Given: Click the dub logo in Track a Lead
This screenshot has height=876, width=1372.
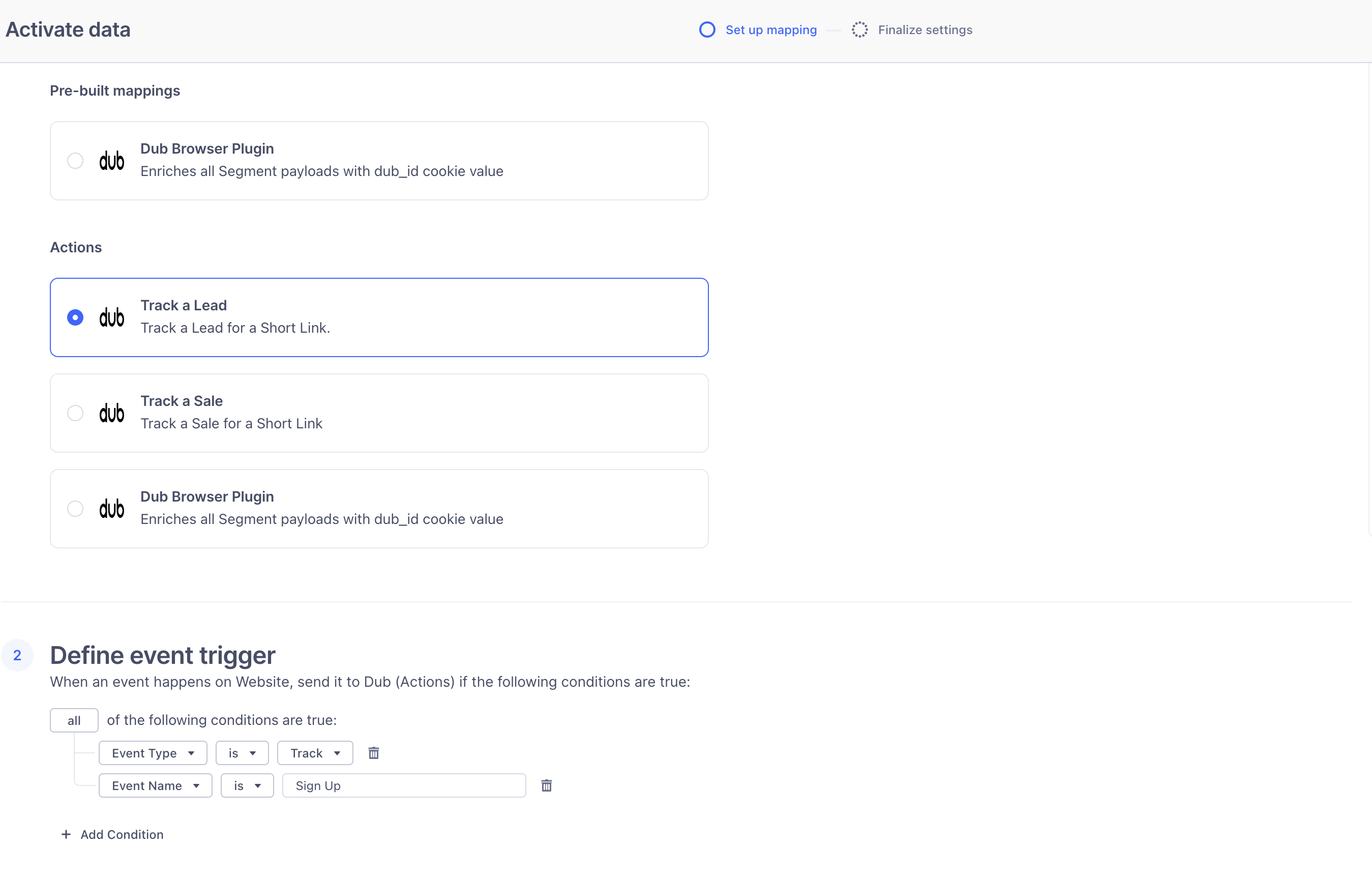Looking at the screenshot, I should (112, 317).
